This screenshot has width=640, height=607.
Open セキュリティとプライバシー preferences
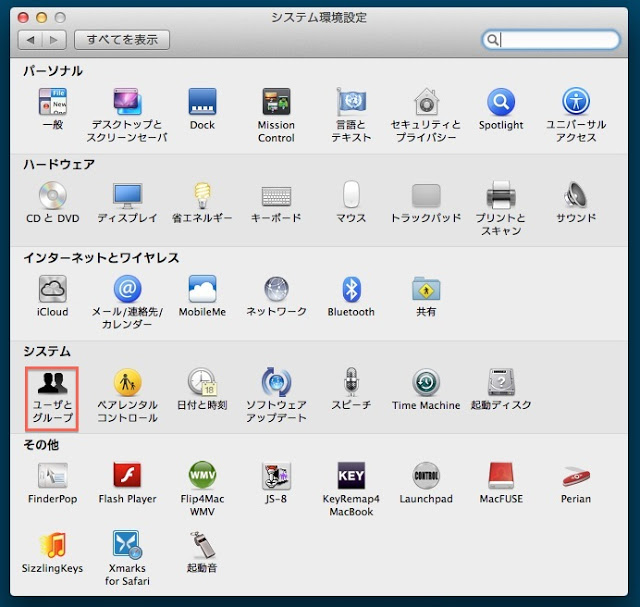[426, 115]
